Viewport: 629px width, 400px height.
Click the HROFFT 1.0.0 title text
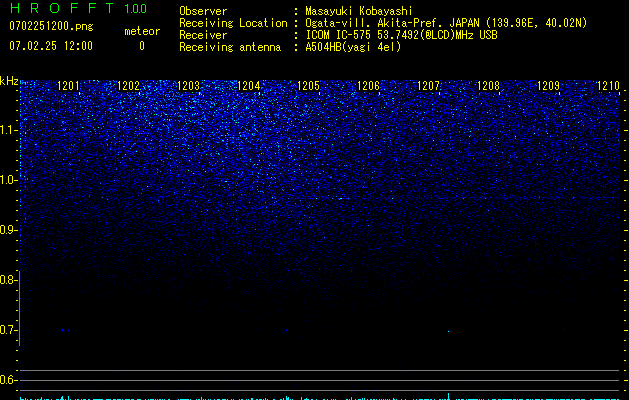[78, 8]
